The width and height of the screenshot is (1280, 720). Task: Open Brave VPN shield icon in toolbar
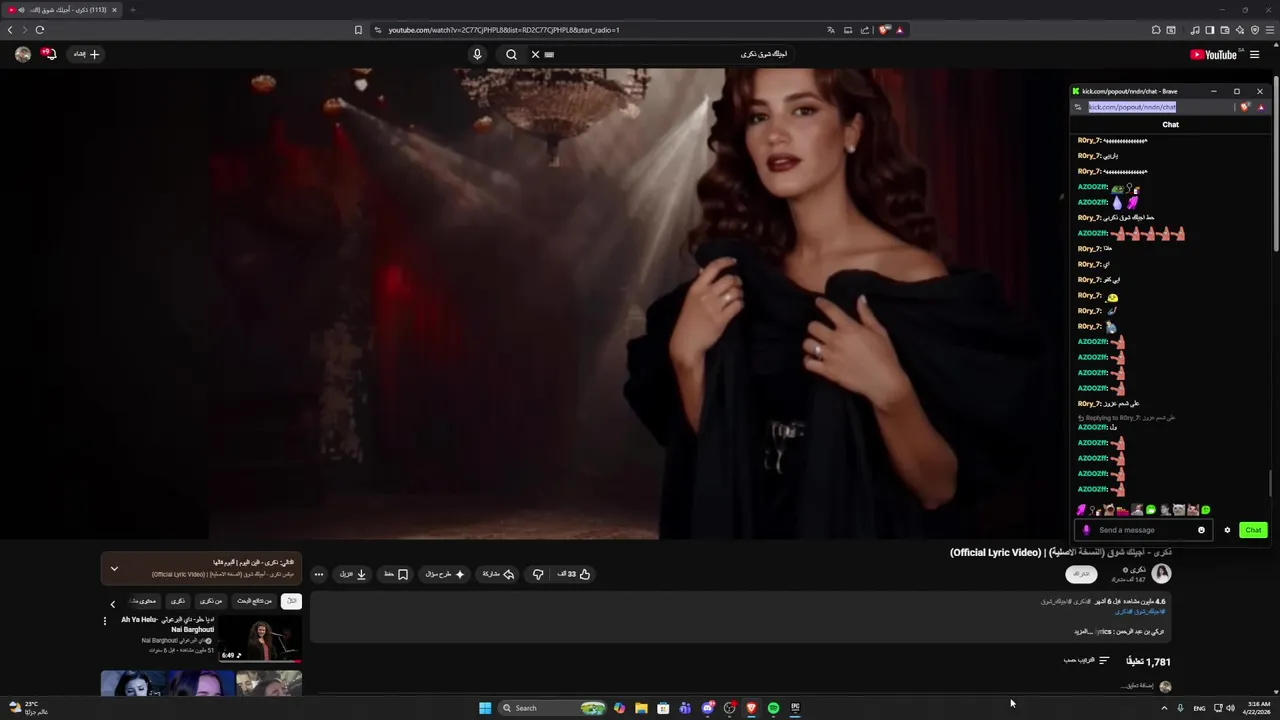[1255, 30]
